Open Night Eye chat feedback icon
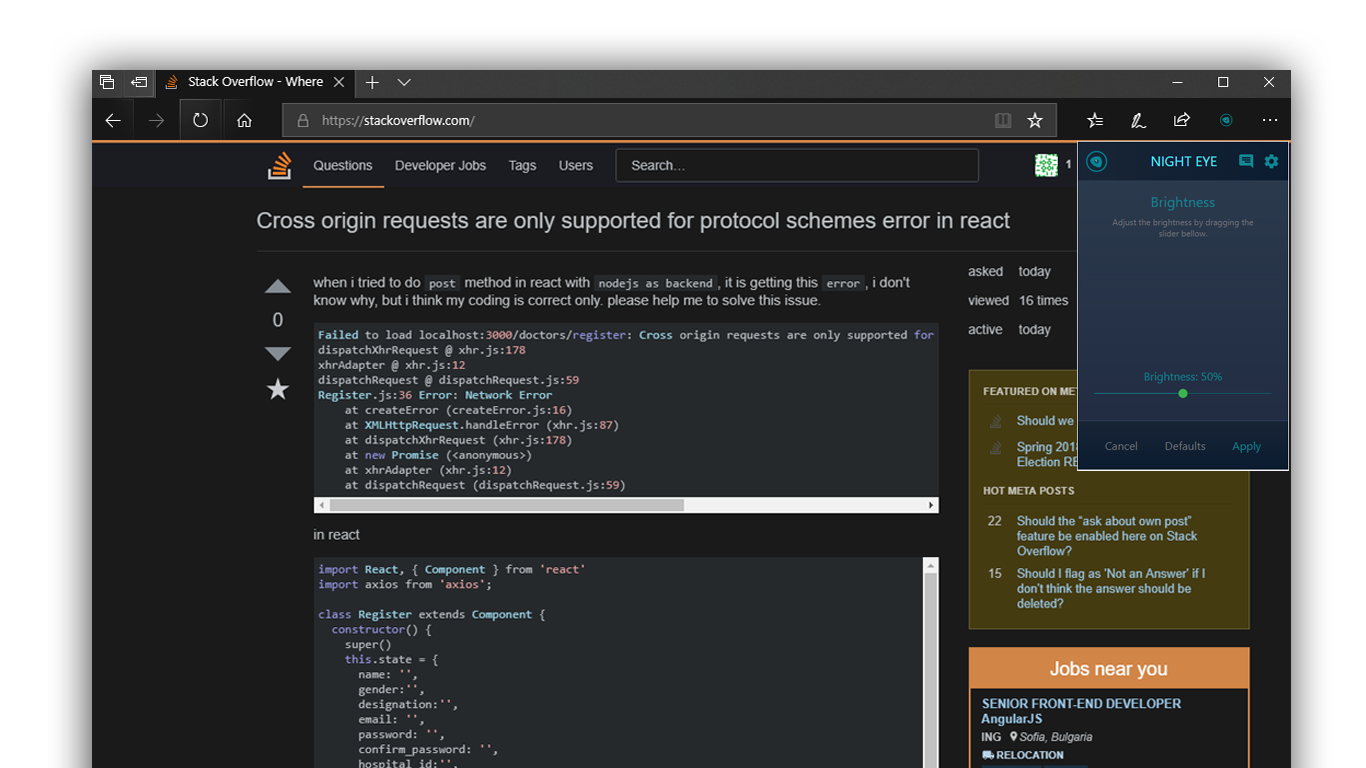This screenshot has width=1366, height=768. [1245, 161]
